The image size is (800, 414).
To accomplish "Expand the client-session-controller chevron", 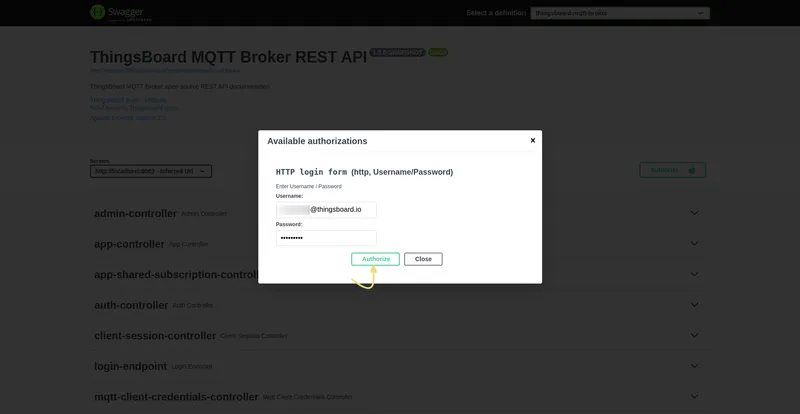I will (x=694, y=335).
